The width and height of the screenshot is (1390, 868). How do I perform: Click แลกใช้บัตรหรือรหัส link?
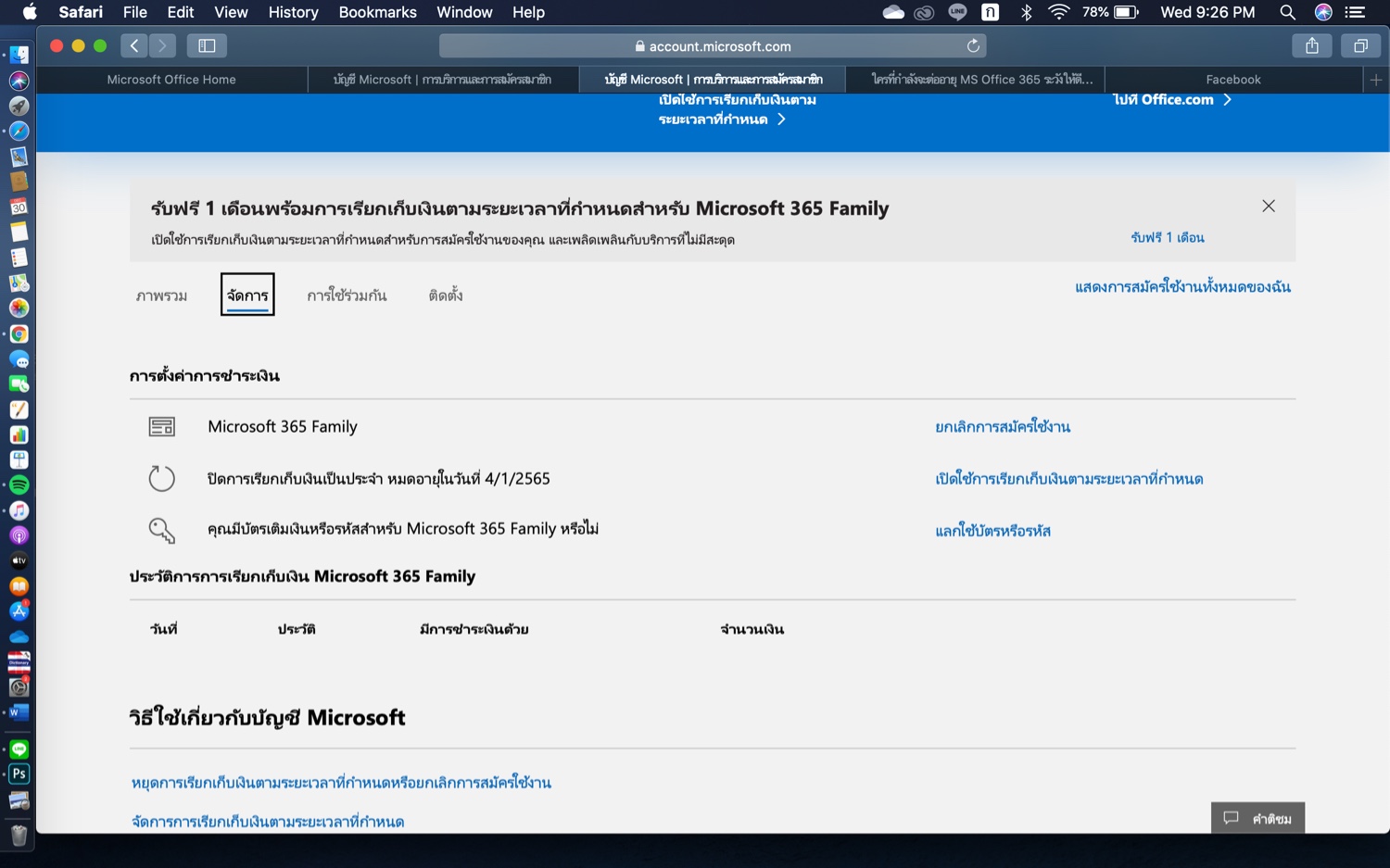[992, 531]
